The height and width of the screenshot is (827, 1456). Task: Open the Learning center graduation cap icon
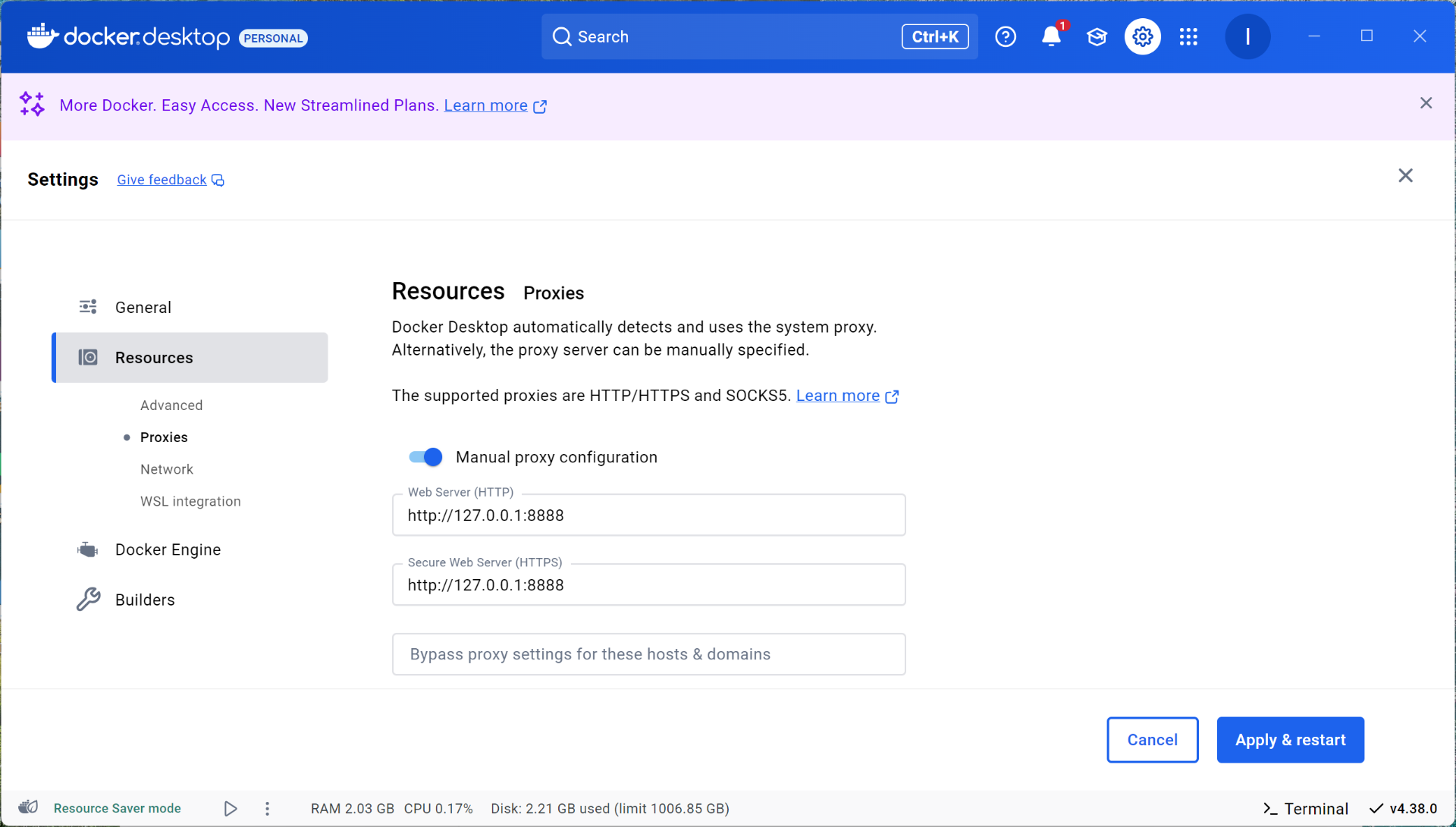[x=1097, y=36]
